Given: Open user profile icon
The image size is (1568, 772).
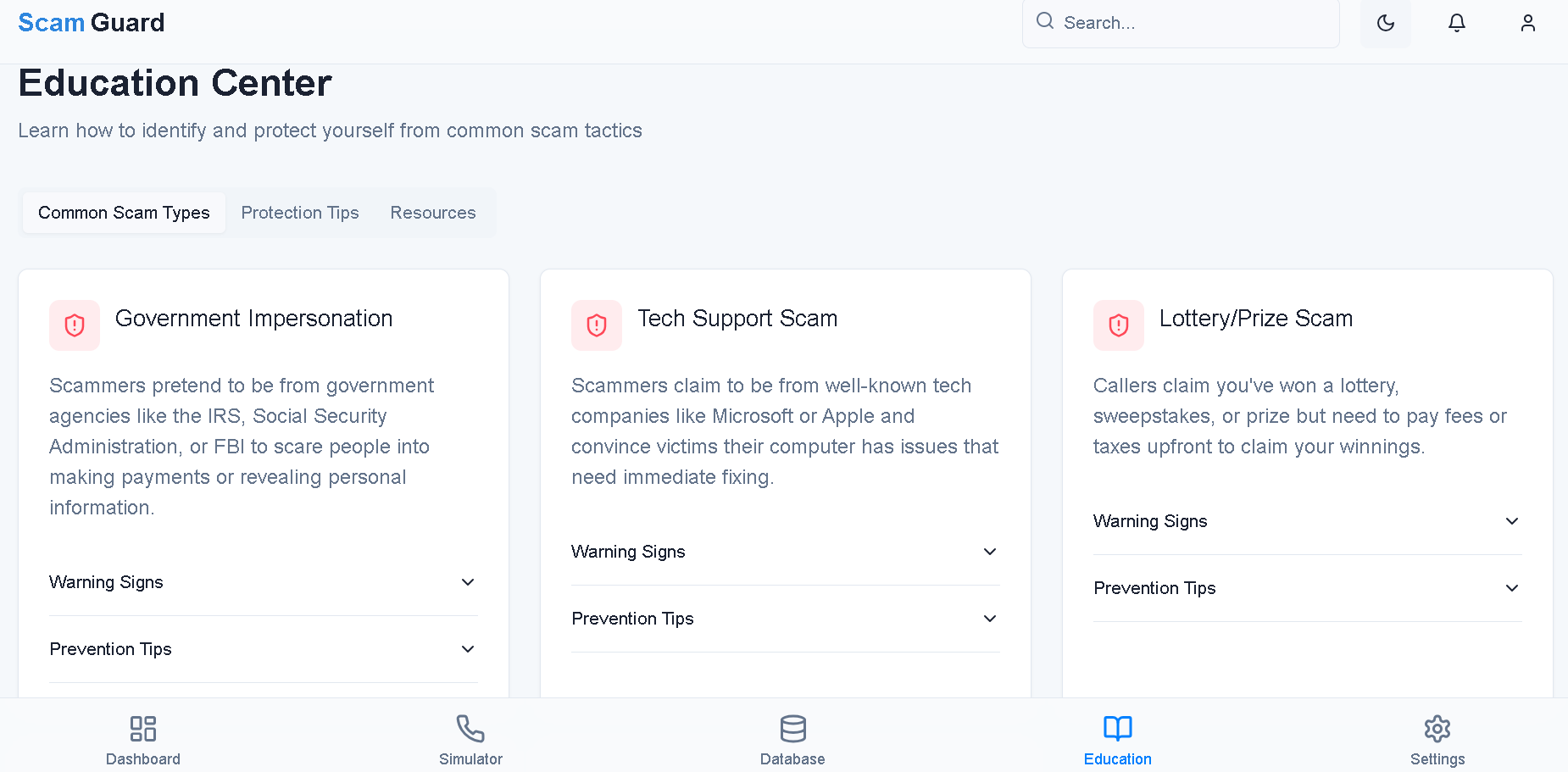Looking at the screenshot, I should coord(1528,23).
